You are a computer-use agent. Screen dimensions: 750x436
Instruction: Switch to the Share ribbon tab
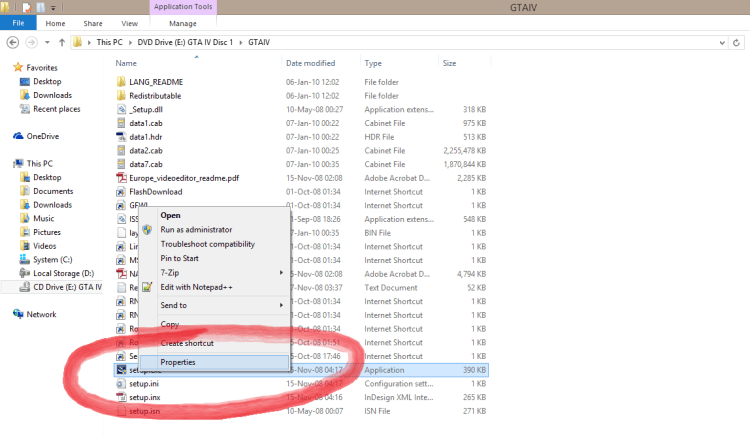click(x=93, y=23)
